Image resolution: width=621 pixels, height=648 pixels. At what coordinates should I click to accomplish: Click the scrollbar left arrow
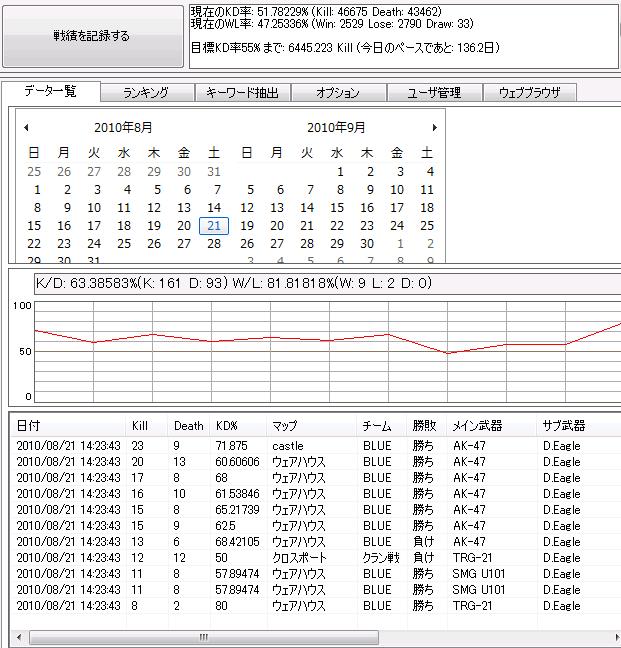[19, 637]
